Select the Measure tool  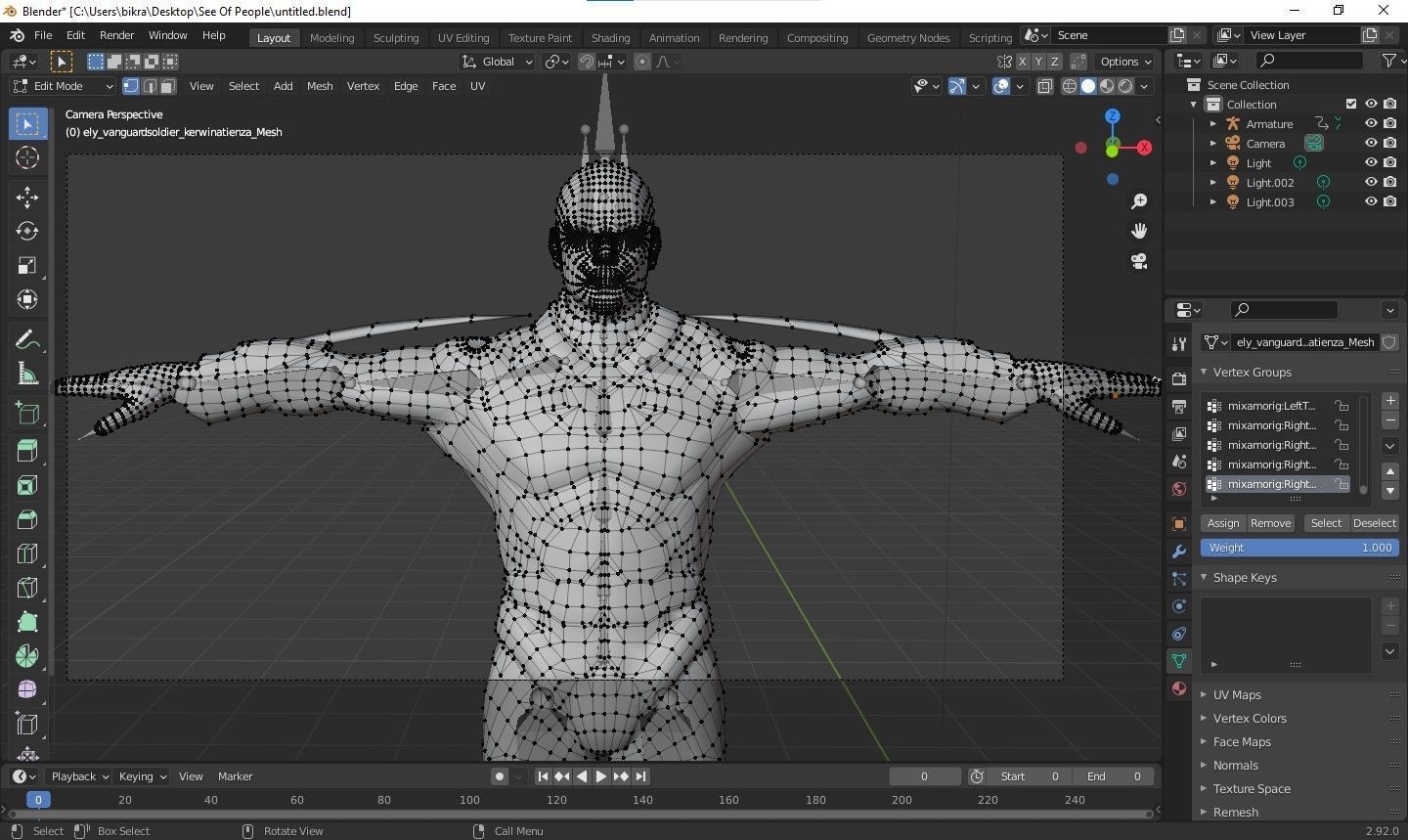point(27,374)
